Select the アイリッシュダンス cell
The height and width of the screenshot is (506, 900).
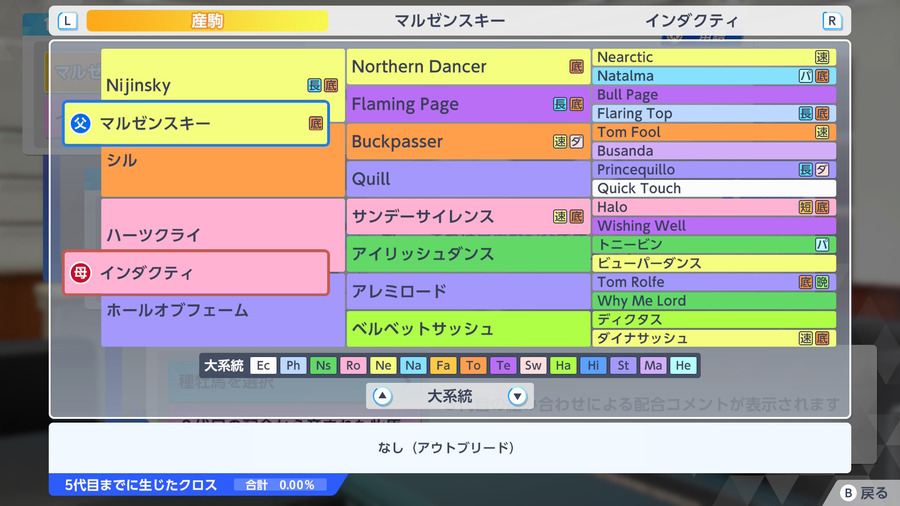(468, 254)
